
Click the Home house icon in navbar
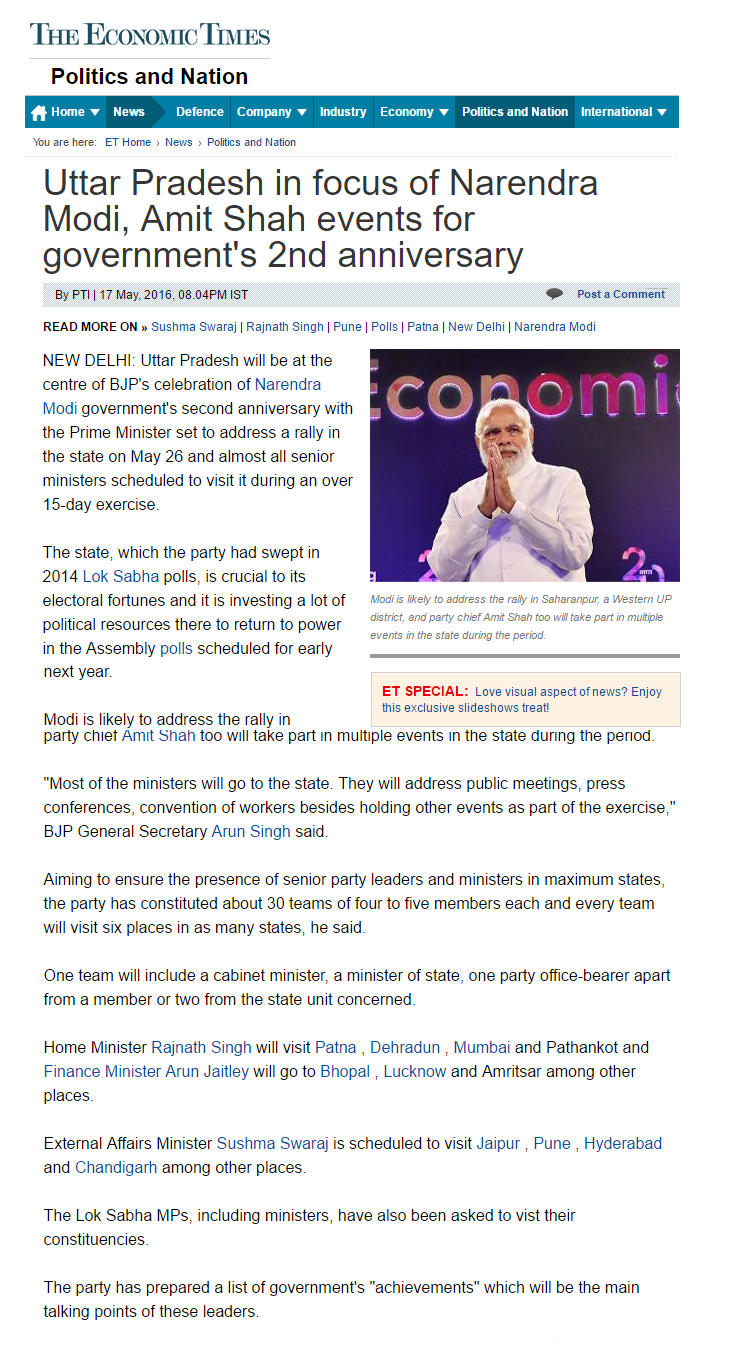[40, 112]
